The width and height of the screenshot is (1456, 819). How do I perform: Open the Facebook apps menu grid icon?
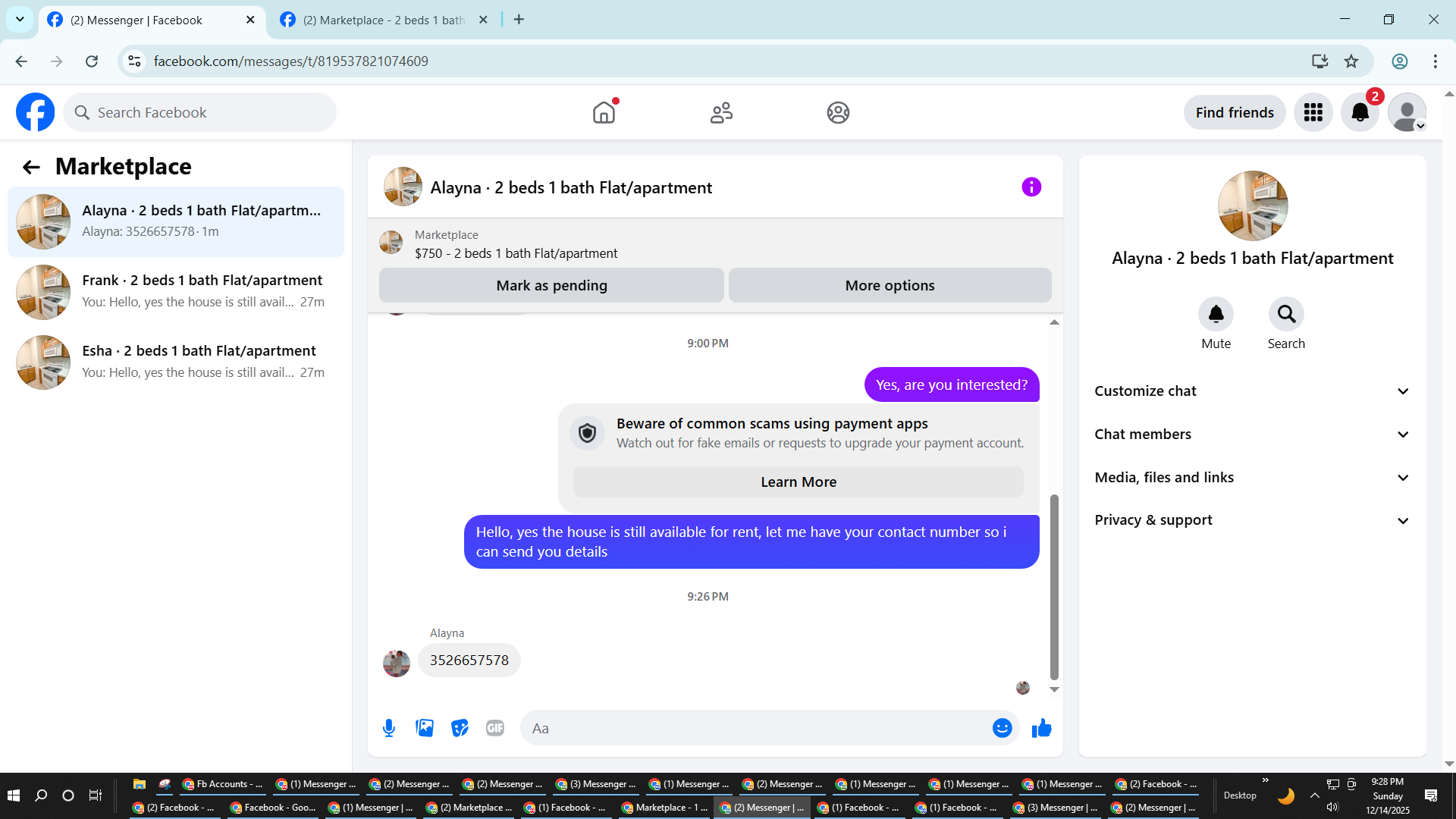[1313, 113]
